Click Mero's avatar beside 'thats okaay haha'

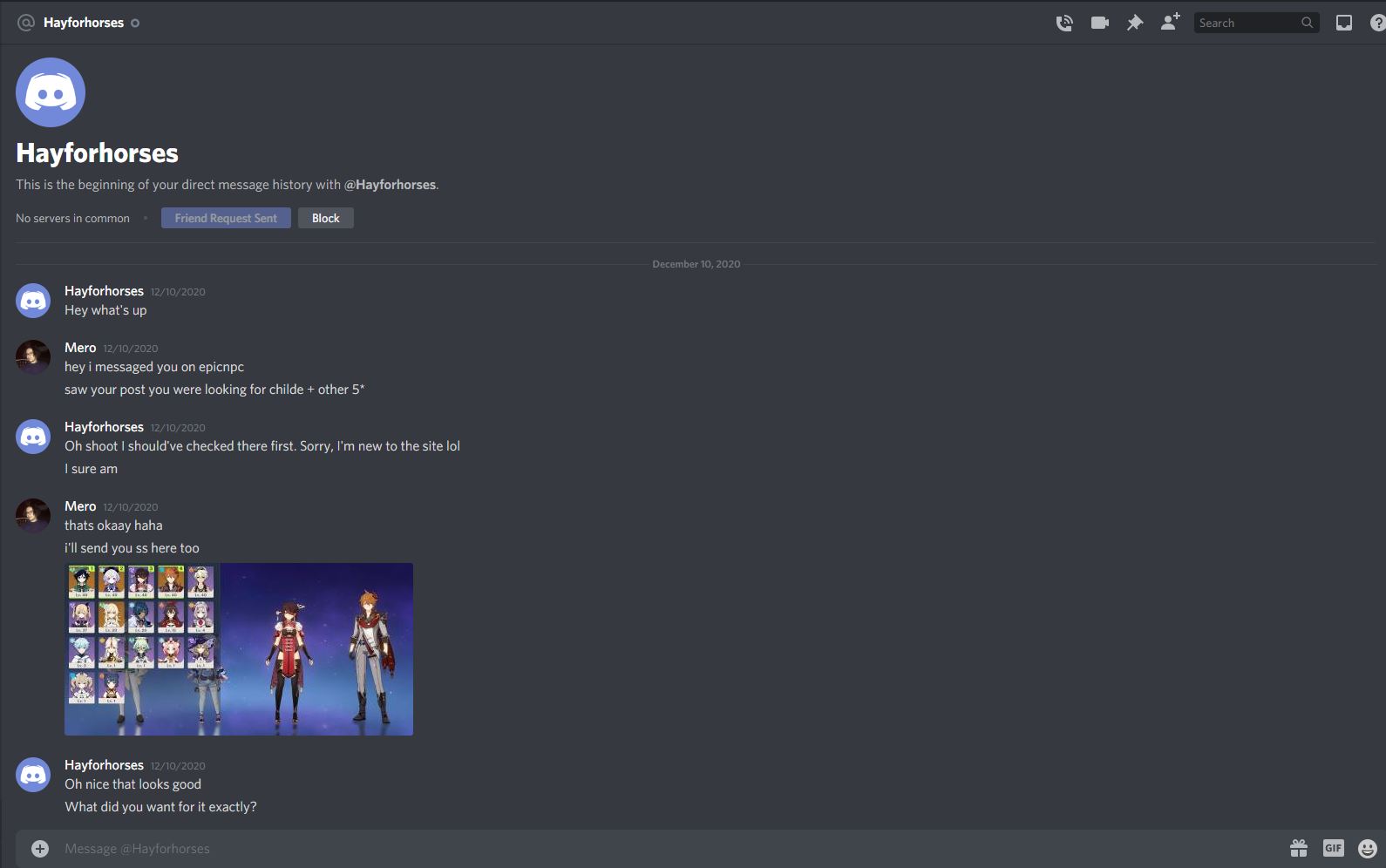[33, 516]
